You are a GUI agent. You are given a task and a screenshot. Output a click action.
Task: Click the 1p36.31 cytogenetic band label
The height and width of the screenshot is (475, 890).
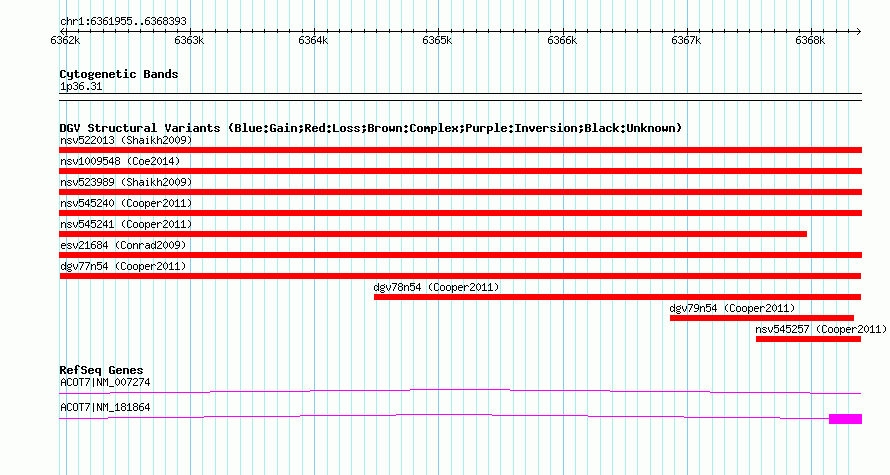pos(81,87)
